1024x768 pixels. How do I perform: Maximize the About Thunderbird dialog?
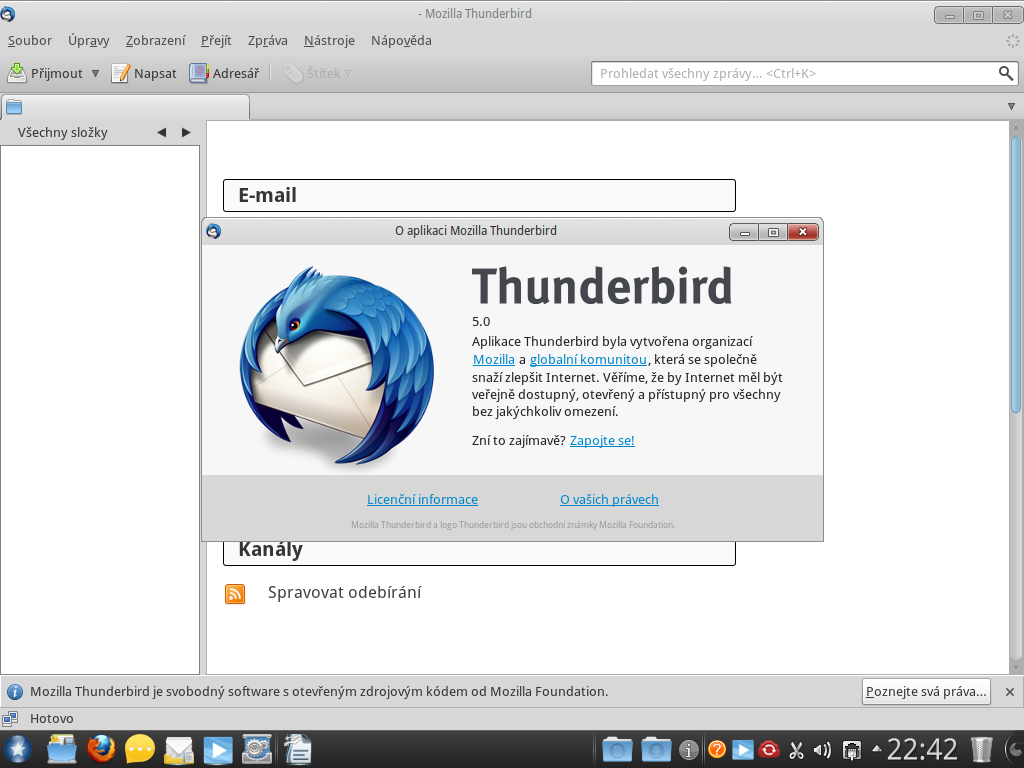click(773, 232)
